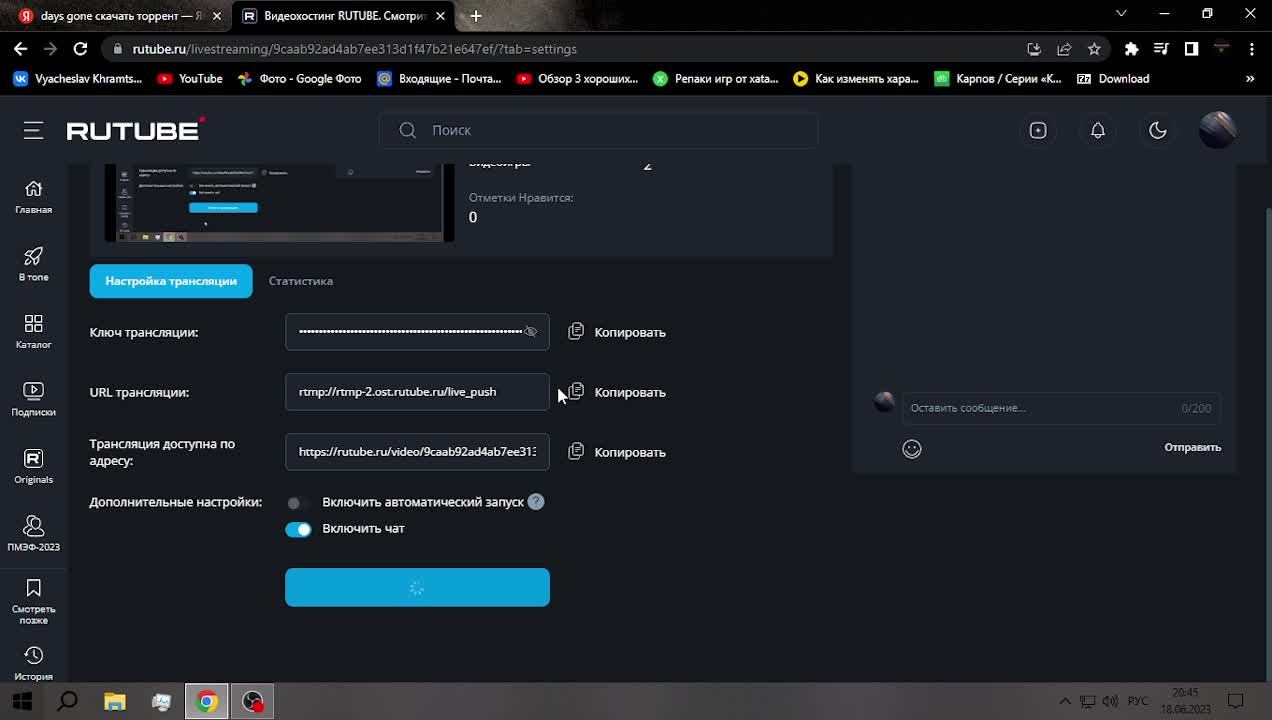Click Отправить to send chat message
Screen dimensions: 1272x720
[x=1192, y=447]
